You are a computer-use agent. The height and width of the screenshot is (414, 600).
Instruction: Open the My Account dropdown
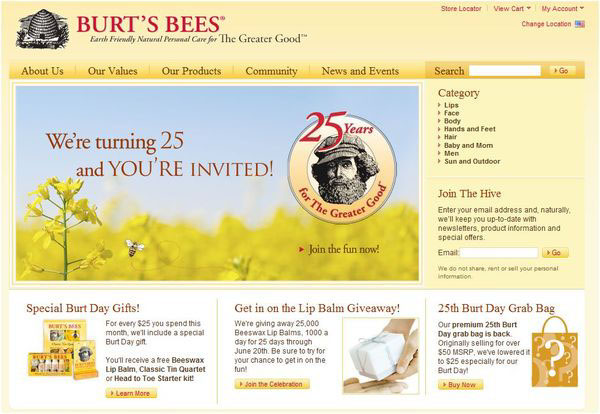pos(562,8)
